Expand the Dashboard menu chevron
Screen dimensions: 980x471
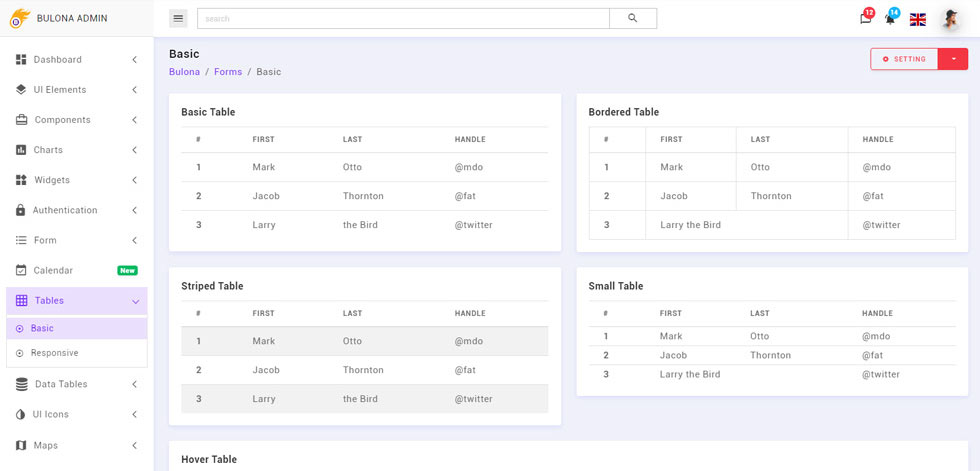pos(134,59)
